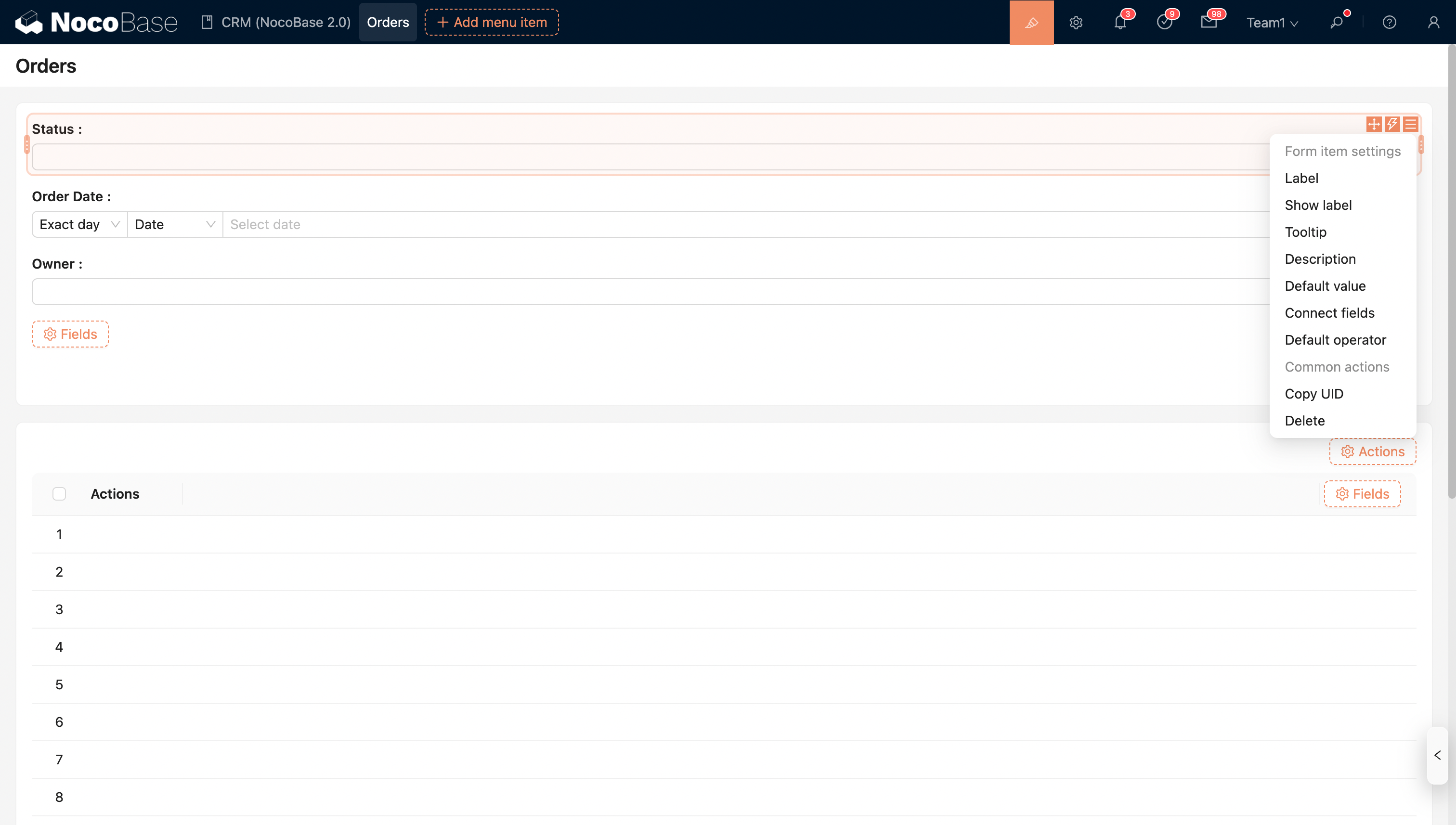Image resolution: width=1456 pixels, height=825 pixels.
Task: Select Connect fields menu entry
Action: 1330,313
